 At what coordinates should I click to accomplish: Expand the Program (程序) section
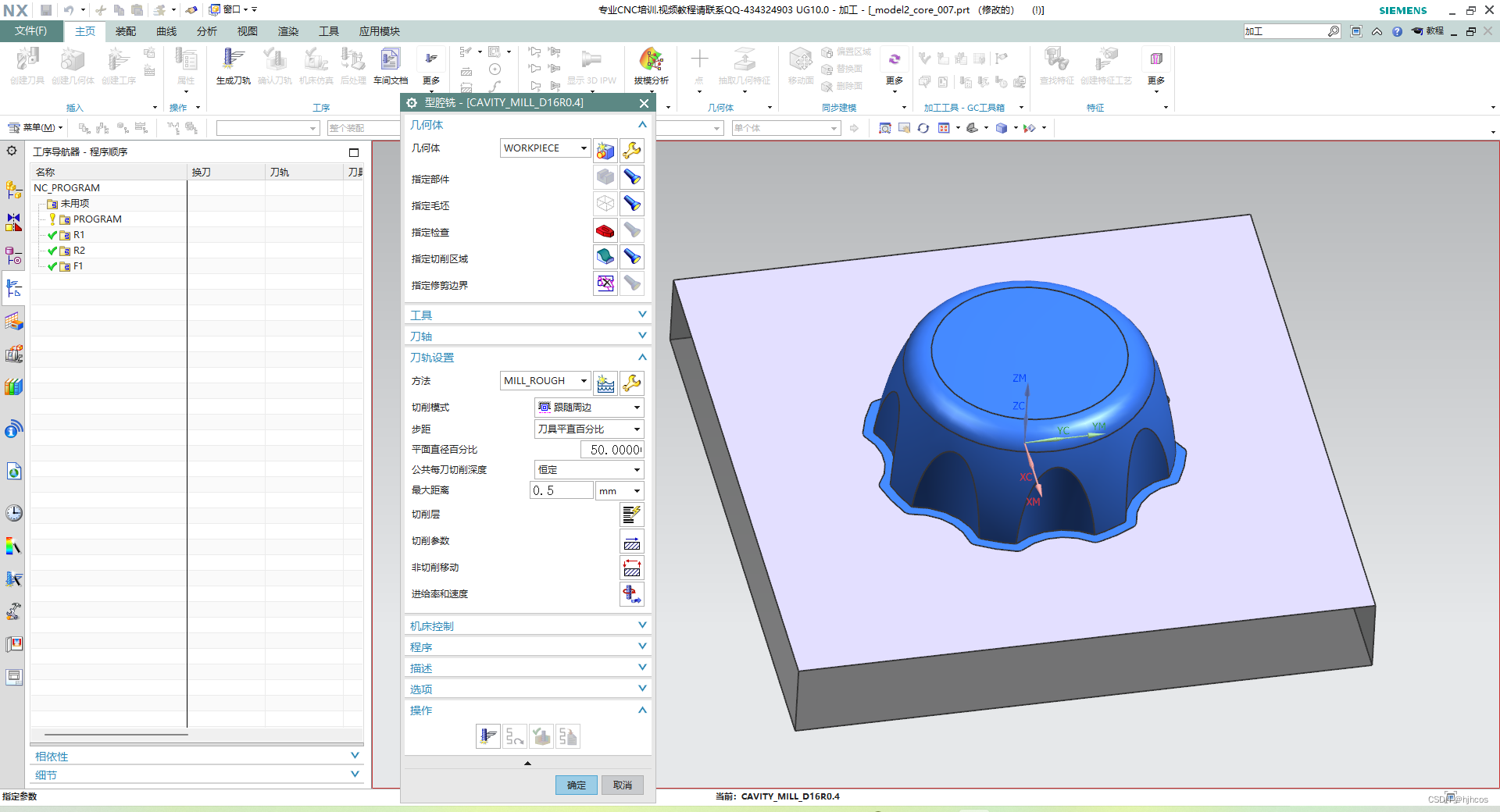[x=528, y=646]
